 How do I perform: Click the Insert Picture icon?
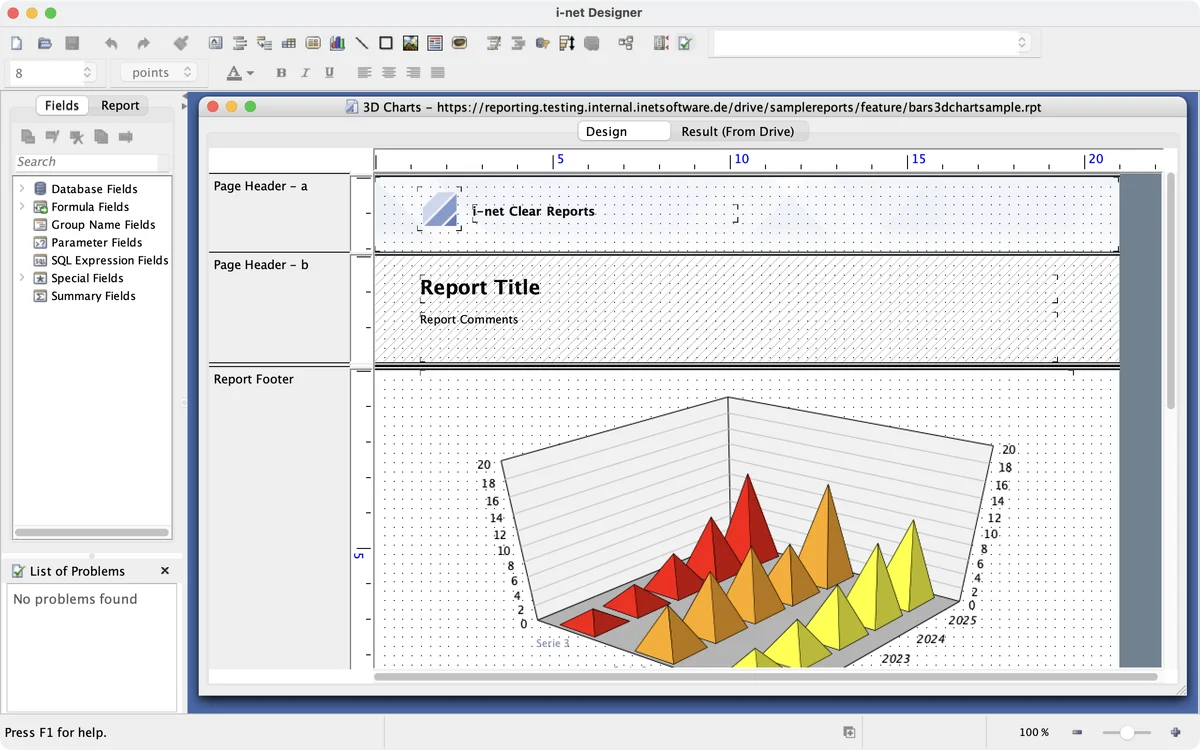coord(410,43)
